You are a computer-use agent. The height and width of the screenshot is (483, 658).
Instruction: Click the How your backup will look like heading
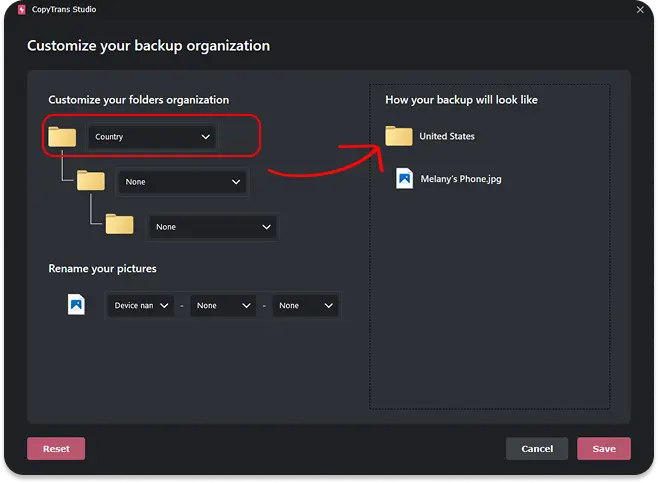coord(461,100)
